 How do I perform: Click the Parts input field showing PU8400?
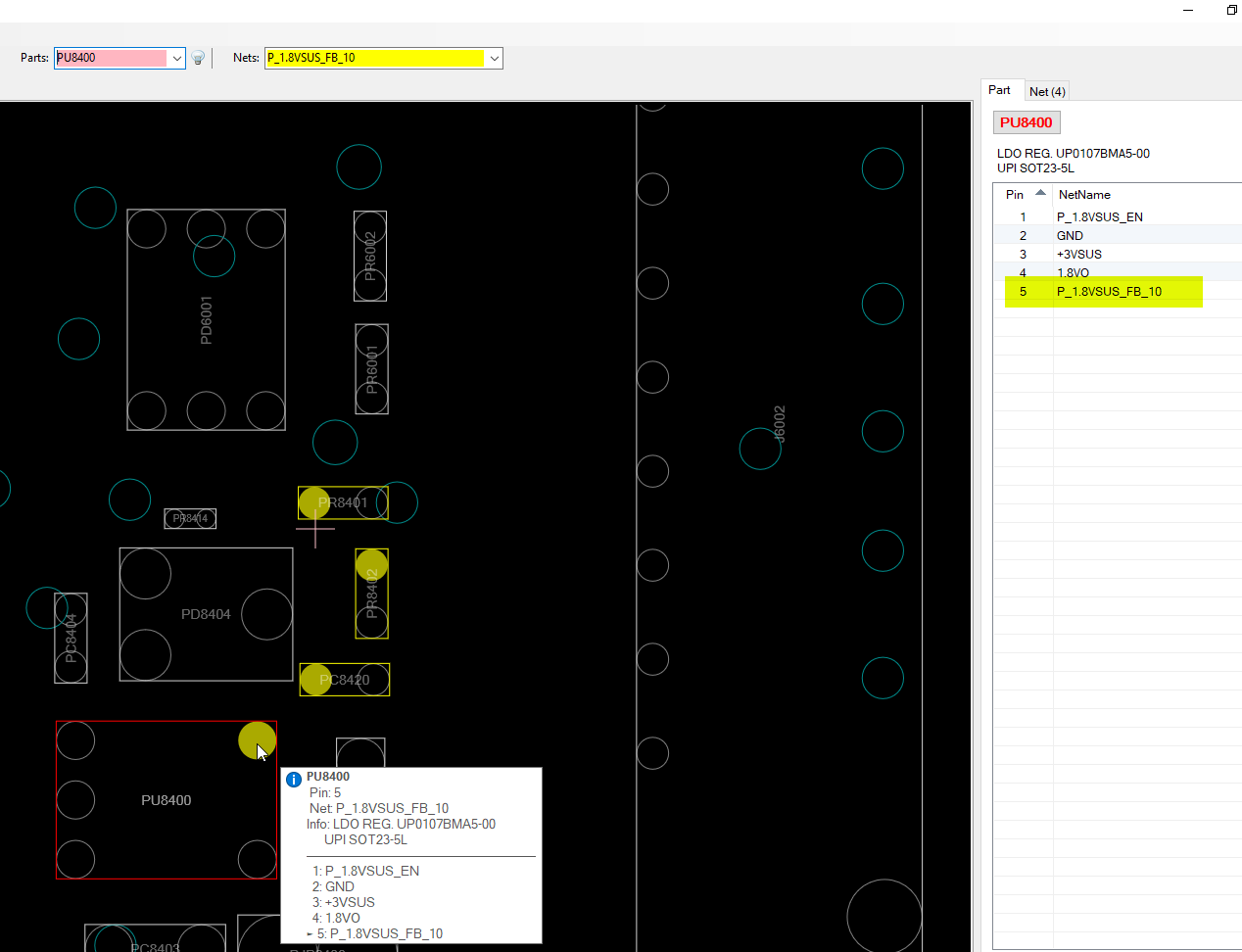(111, 58)
